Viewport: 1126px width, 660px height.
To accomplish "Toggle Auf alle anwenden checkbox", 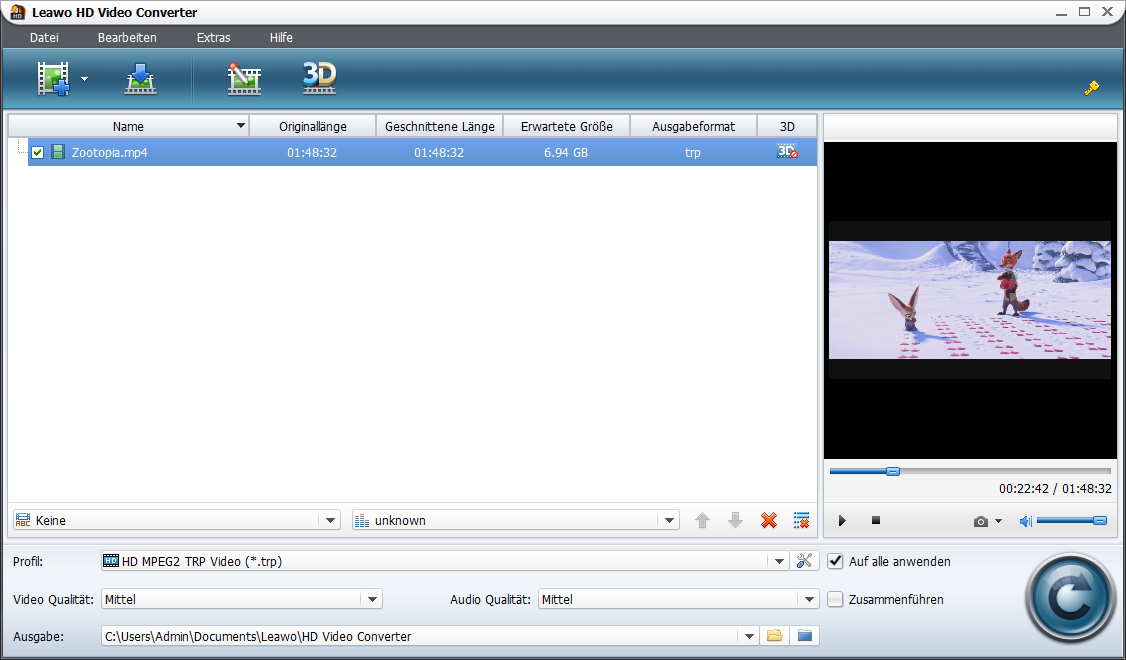I will (834, 561).
